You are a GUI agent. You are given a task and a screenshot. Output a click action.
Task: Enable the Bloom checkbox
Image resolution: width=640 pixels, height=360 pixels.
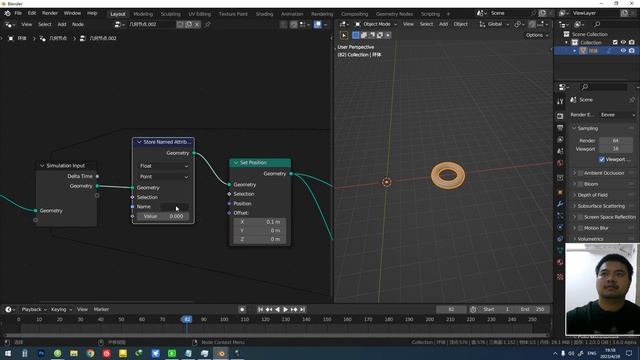[x=580, y=184]
